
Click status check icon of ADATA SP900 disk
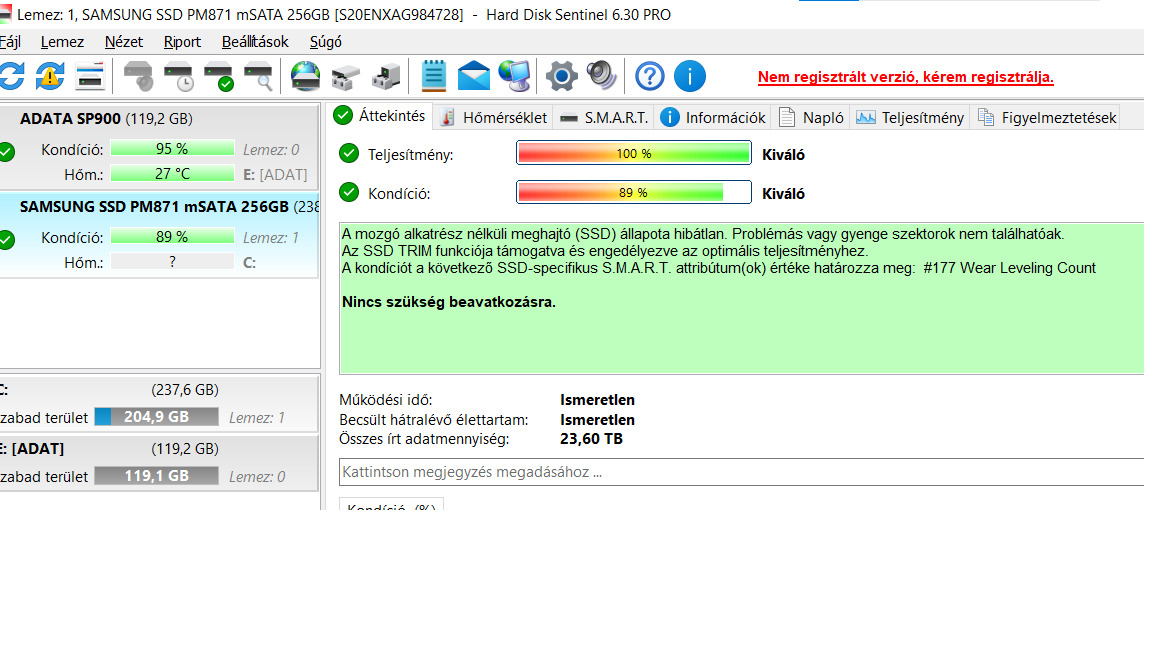[x=7, y=151]
